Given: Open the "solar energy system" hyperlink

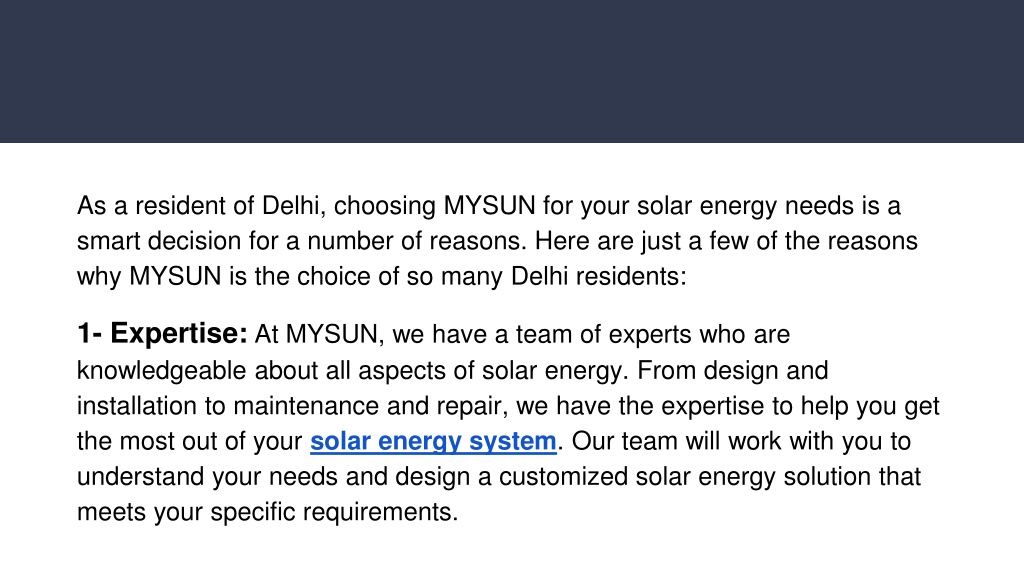Looking at the screenshot, I should (x=433, y=441).
